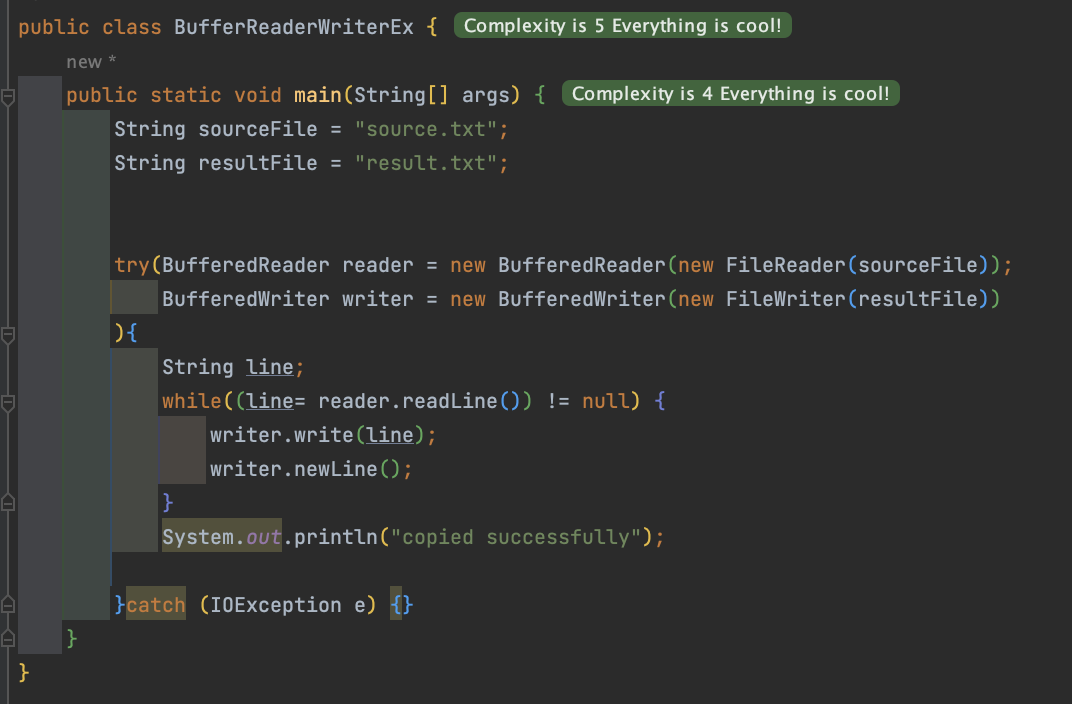
Task: Click the class name BufferReaderWriterEx
Action: coord(294,27)
